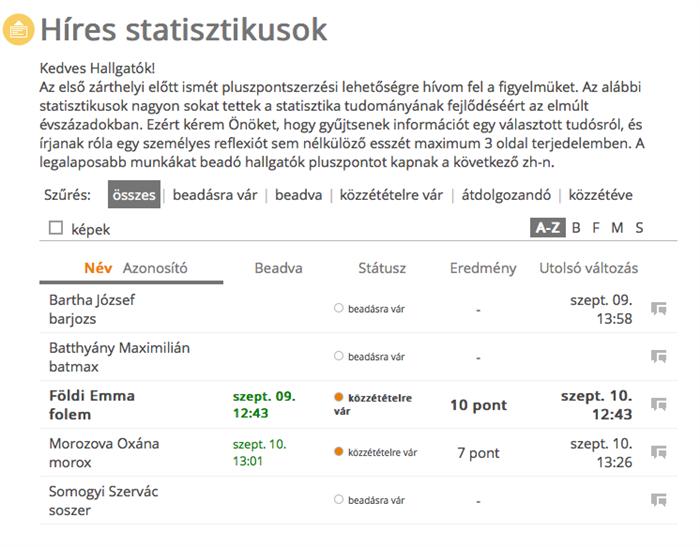Show only átdolgozandó submissions
This screenshot has width=700, height=547.
pos(506,195)
